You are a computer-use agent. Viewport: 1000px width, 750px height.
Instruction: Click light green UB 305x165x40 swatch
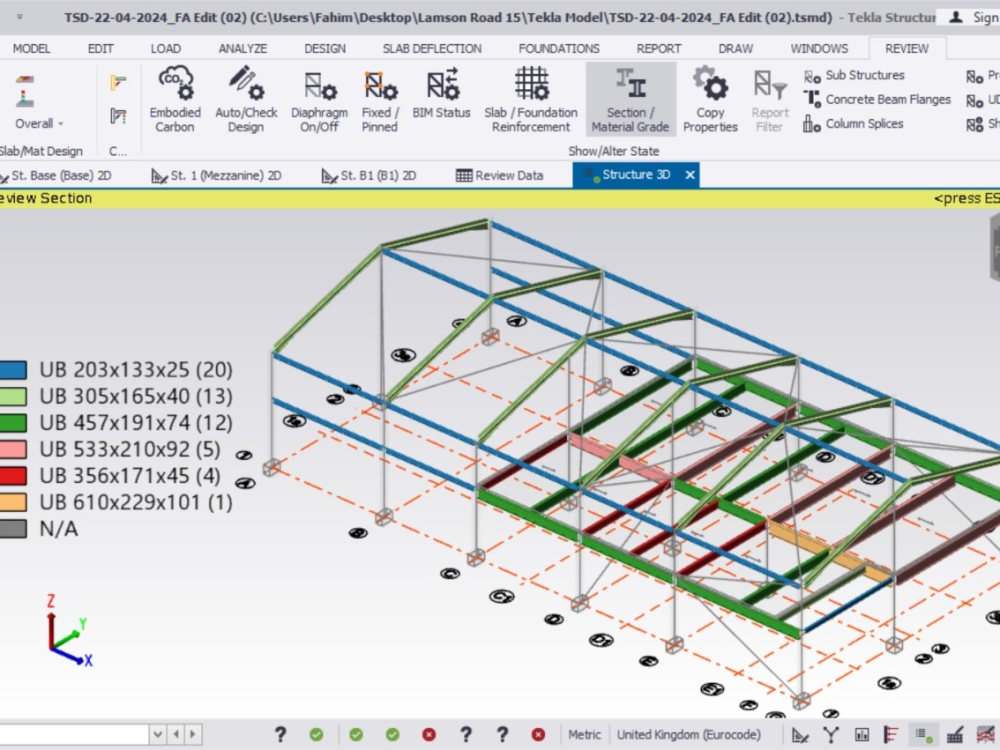(13, 397)
